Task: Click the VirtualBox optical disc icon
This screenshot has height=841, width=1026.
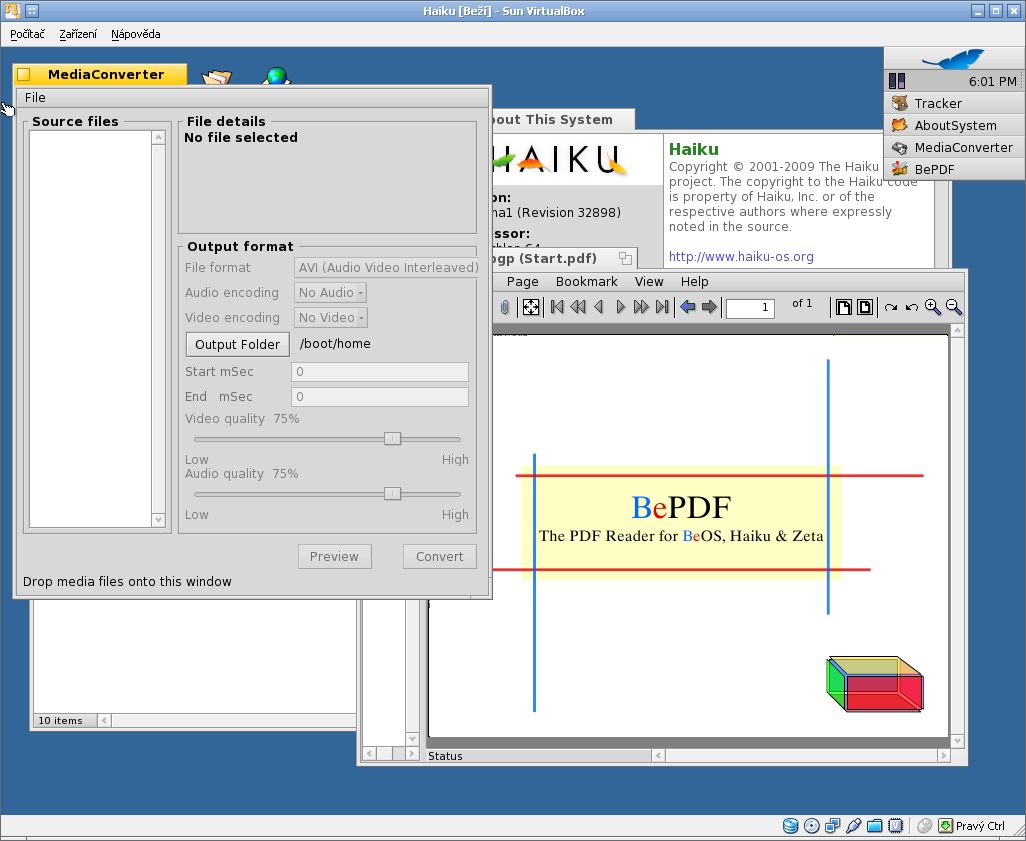Action: [811, 826]
